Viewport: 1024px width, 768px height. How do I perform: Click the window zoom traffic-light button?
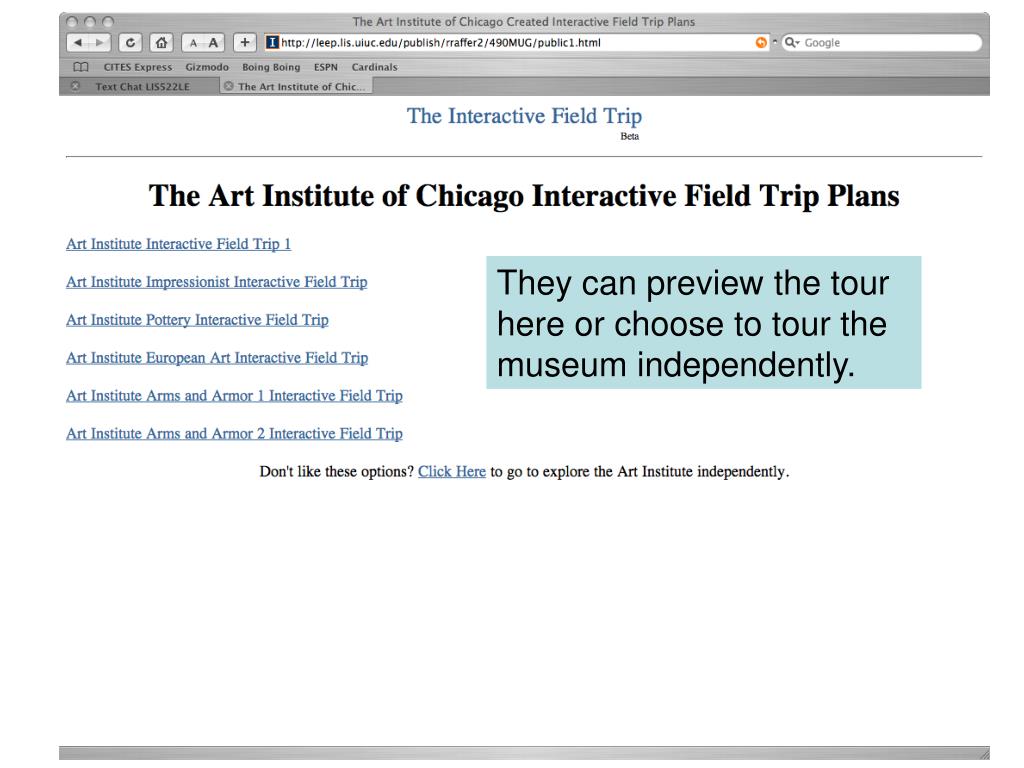pos(108,22)
